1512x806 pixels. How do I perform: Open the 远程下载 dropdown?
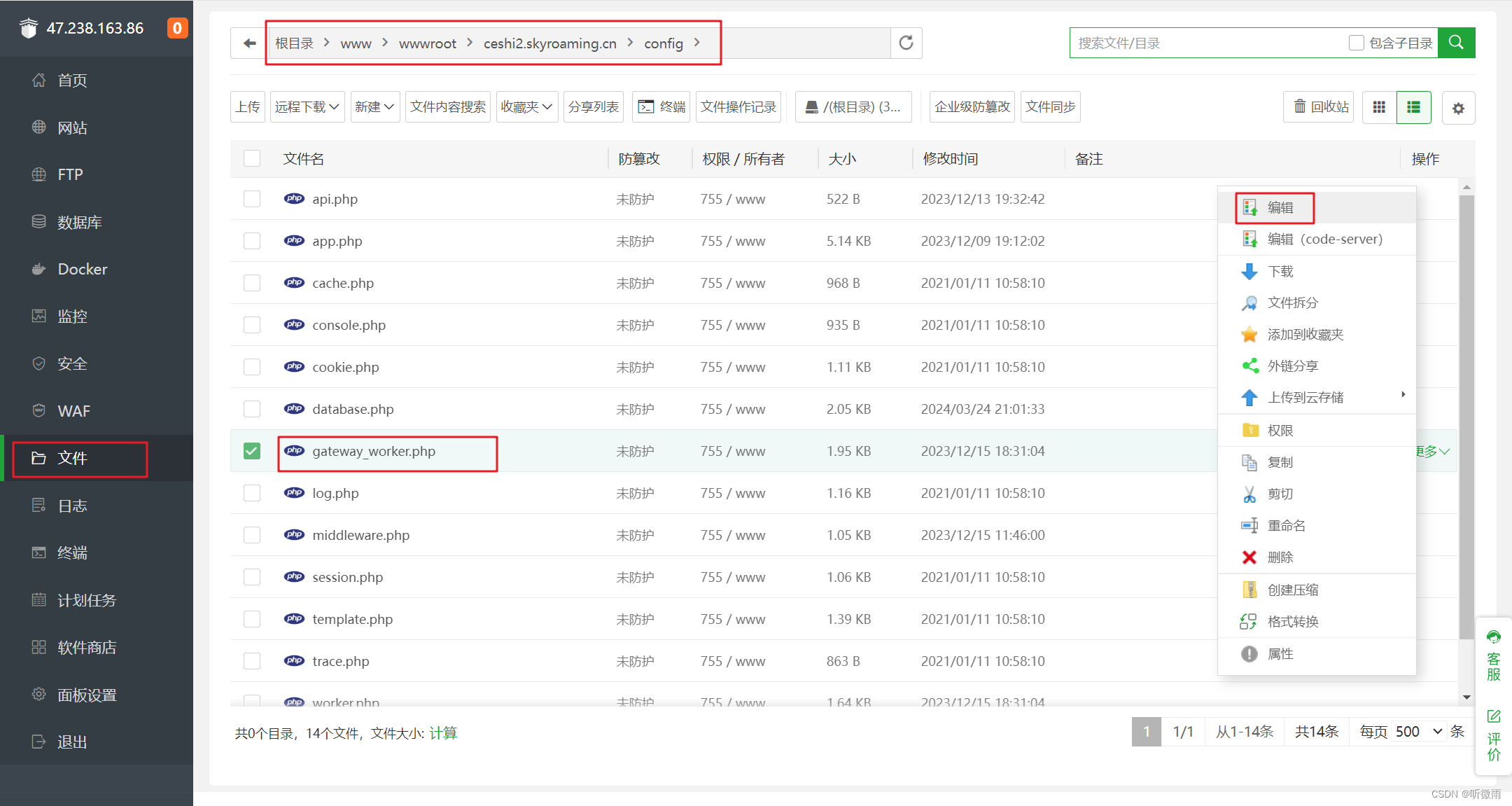pos(307,107)
